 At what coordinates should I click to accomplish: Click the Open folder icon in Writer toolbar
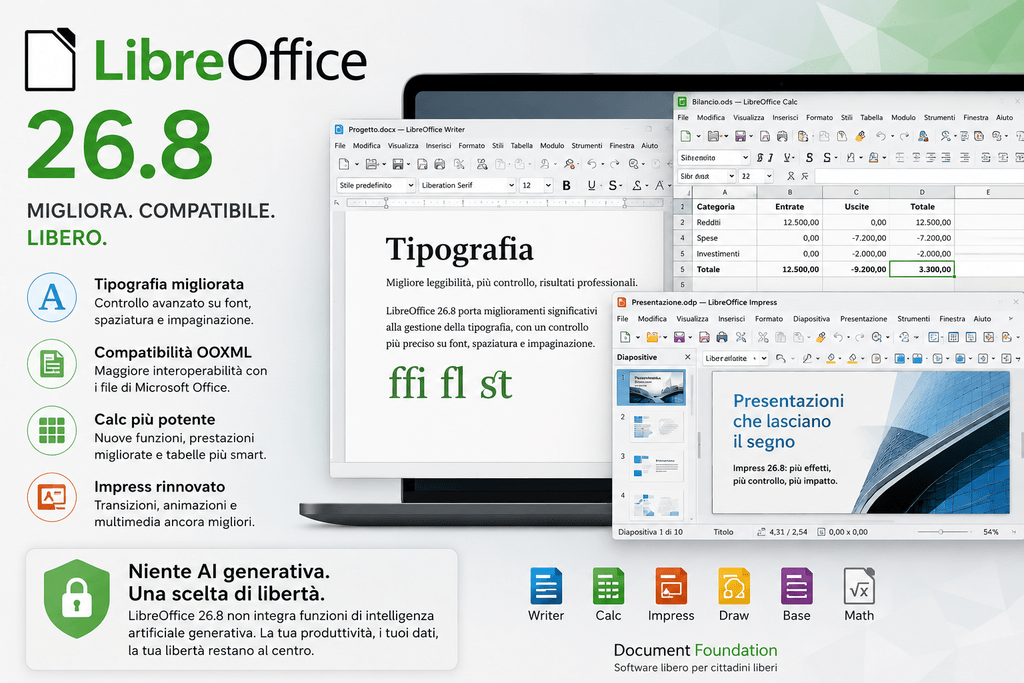[372, 164]
